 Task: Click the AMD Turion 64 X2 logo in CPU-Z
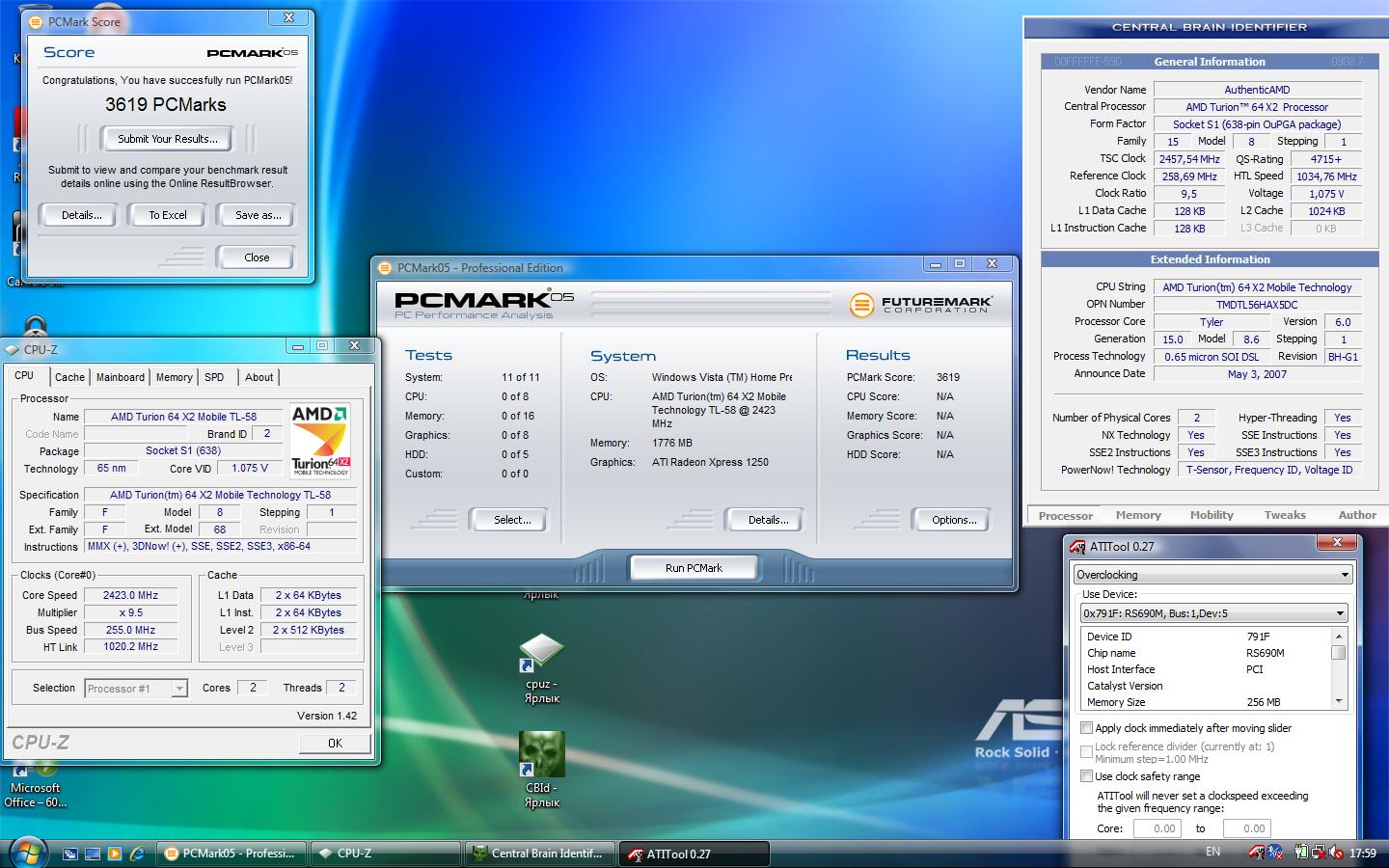coord(320,440)
